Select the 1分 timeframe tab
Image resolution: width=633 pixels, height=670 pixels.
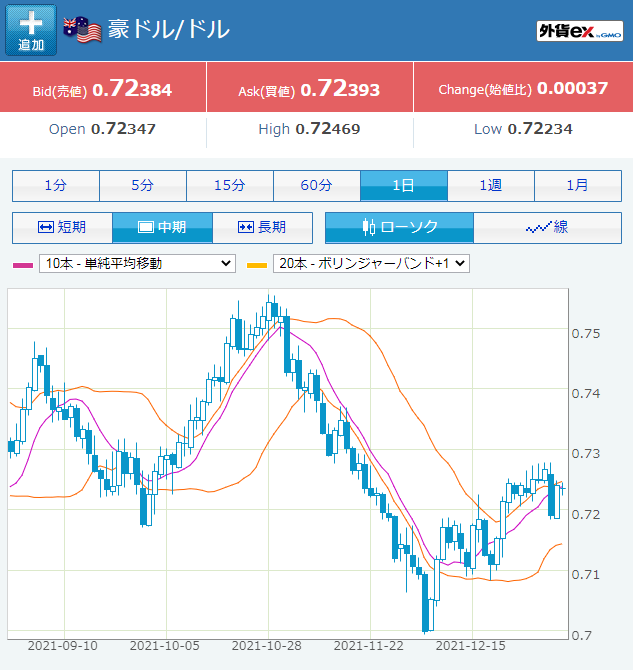[x=56, y=185]
